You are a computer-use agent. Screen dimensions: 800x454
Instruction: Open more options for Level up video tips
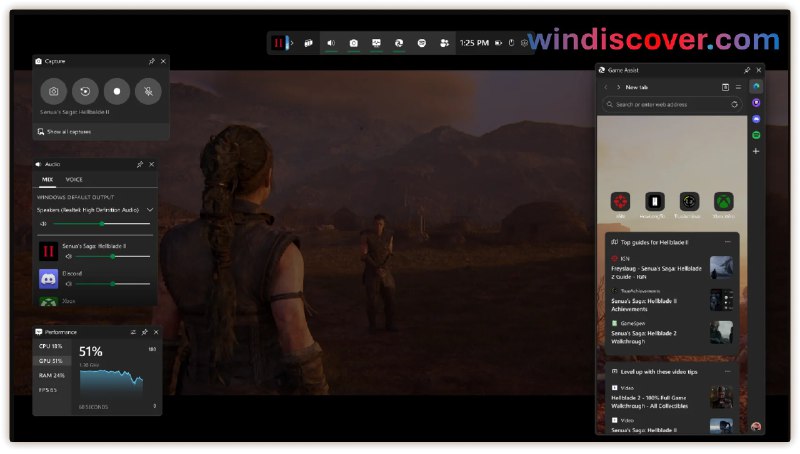coord(728,371)
